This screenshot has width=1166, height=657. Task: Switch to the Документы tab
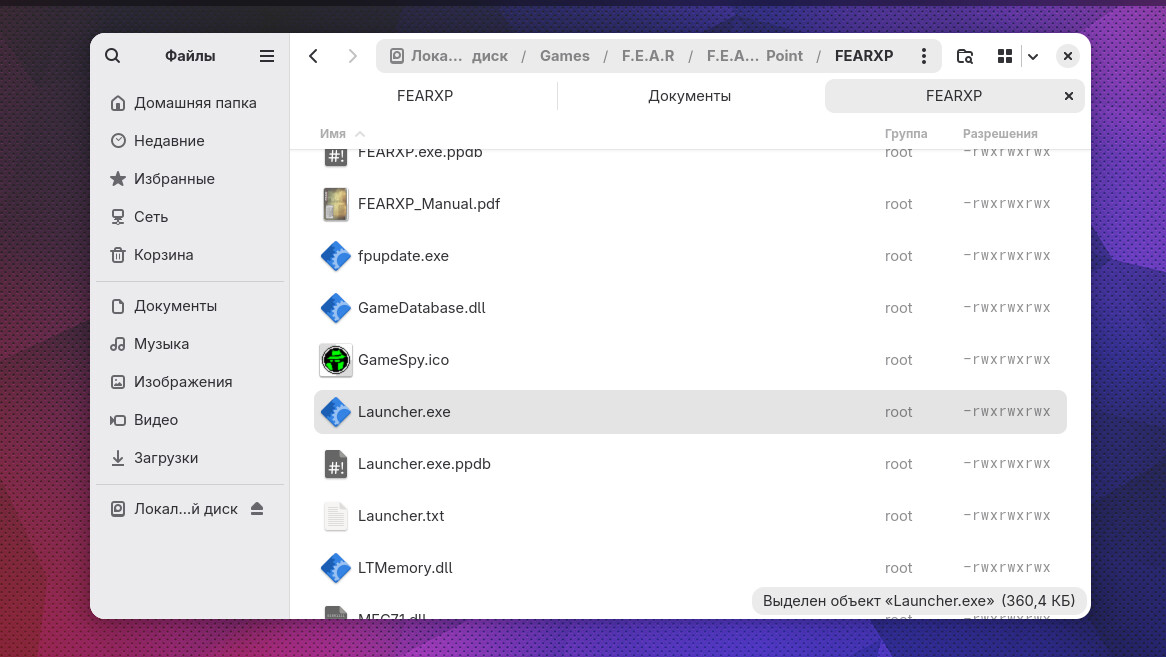689,96
